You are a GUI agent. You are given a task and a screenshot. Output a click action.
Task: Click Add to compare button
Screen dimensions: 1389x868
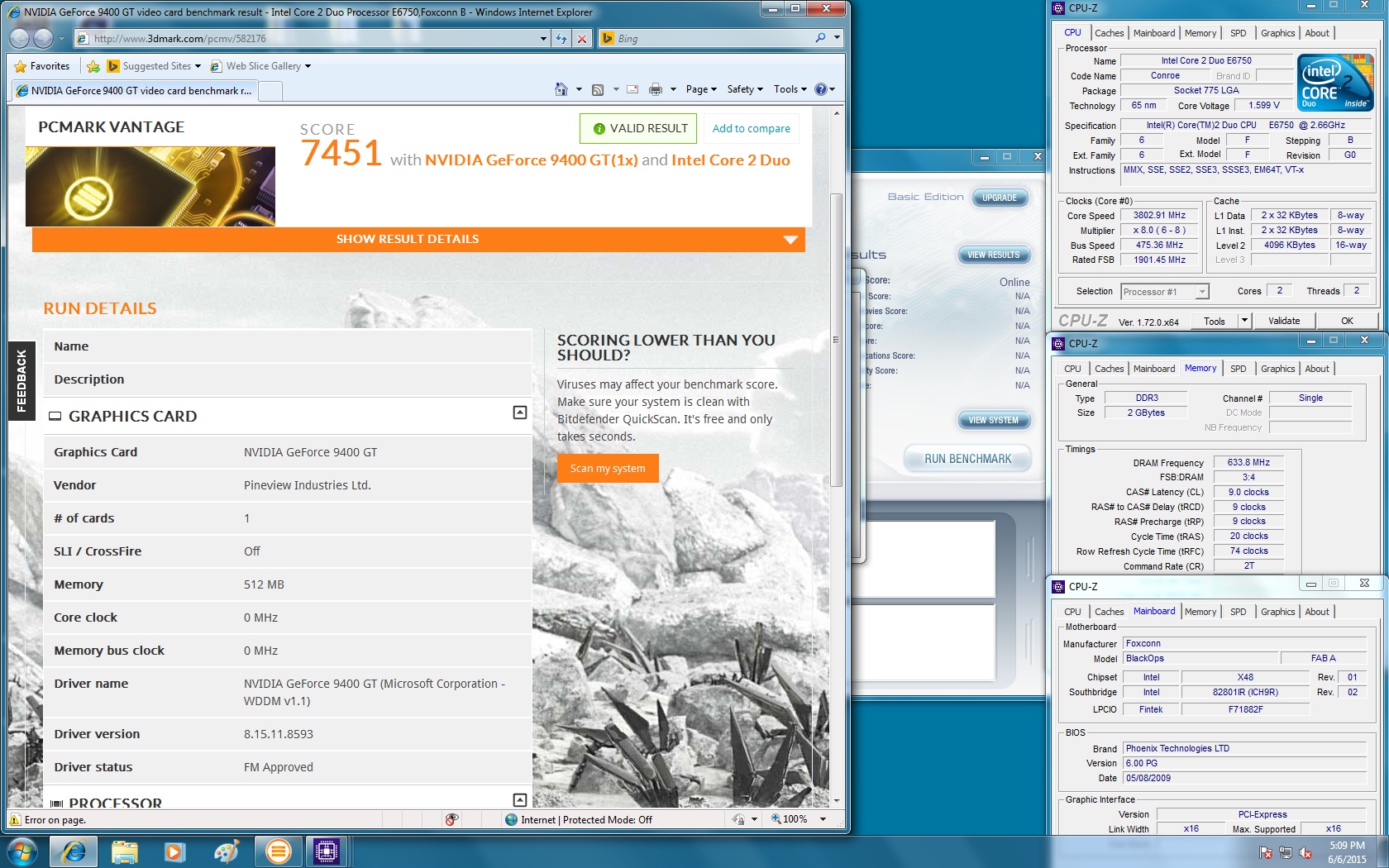point(751,128)
